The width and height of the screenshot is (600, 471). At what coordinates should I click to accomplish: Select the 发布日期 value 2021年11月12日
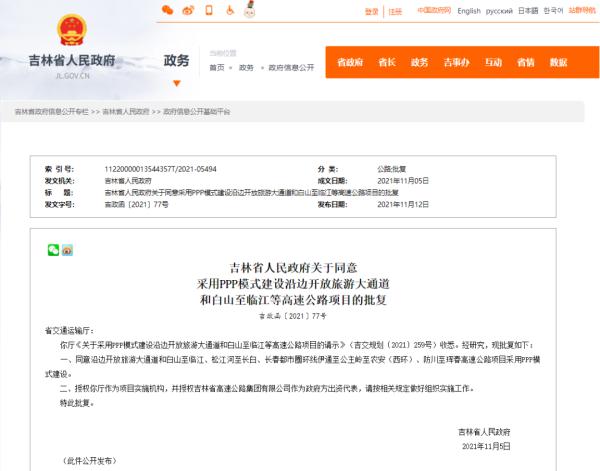pyautogui.click(x=403, y=205)
